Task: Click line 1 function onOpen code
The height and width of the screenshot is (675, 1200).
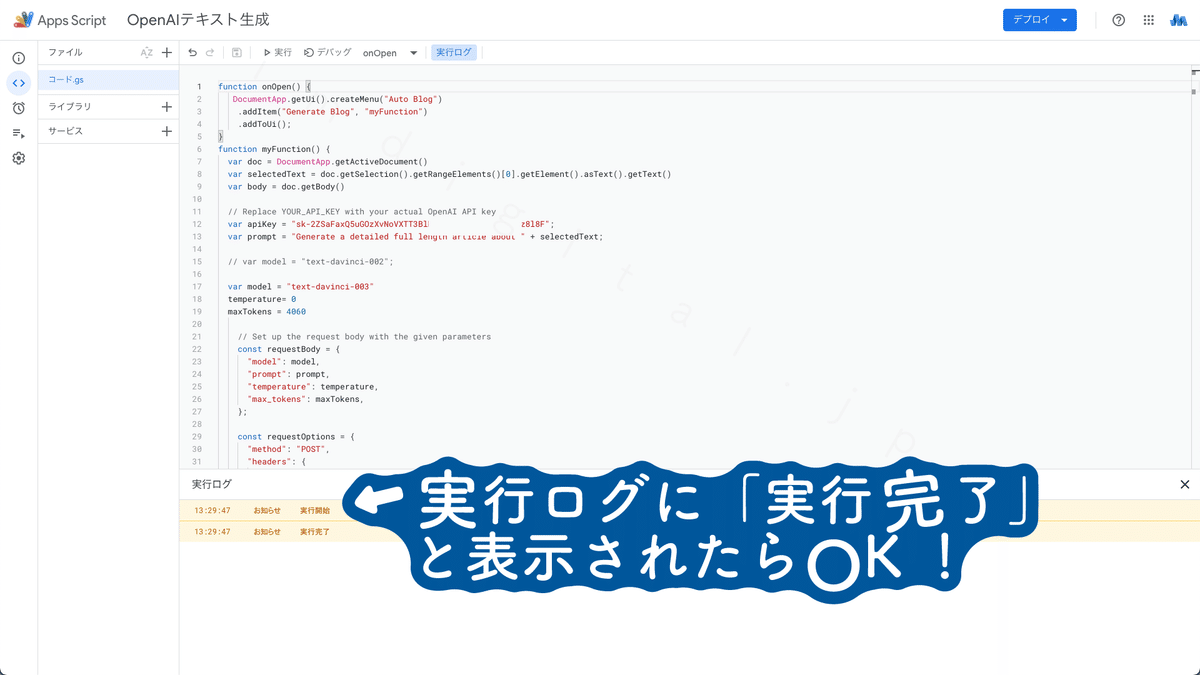Action: pos(265,87)
